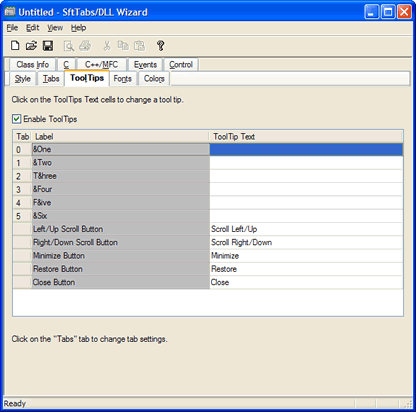Uncheck the Enable ToolTips checkbox

tap(16, 119)
